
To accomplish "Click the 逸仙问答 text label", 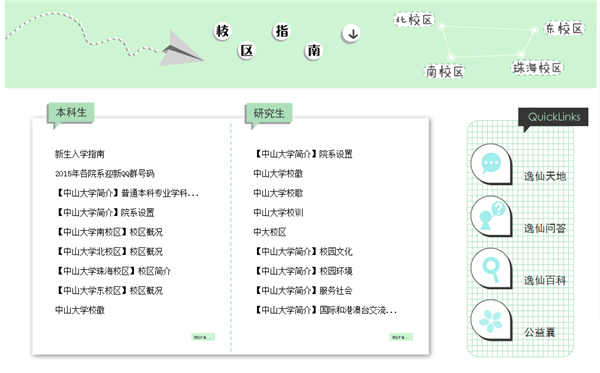I will pos(545,228).
